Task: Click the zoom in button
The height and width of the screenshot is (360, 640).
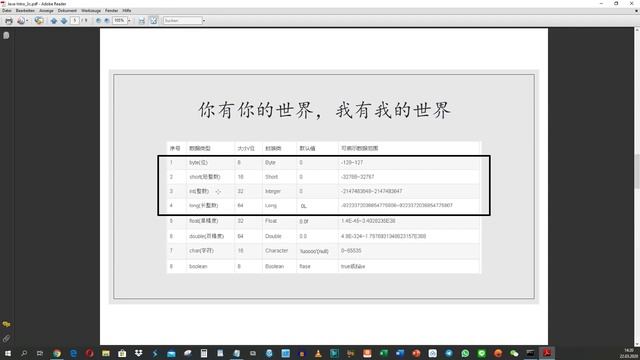Action: pyautogui.click(x=107, y=20)
